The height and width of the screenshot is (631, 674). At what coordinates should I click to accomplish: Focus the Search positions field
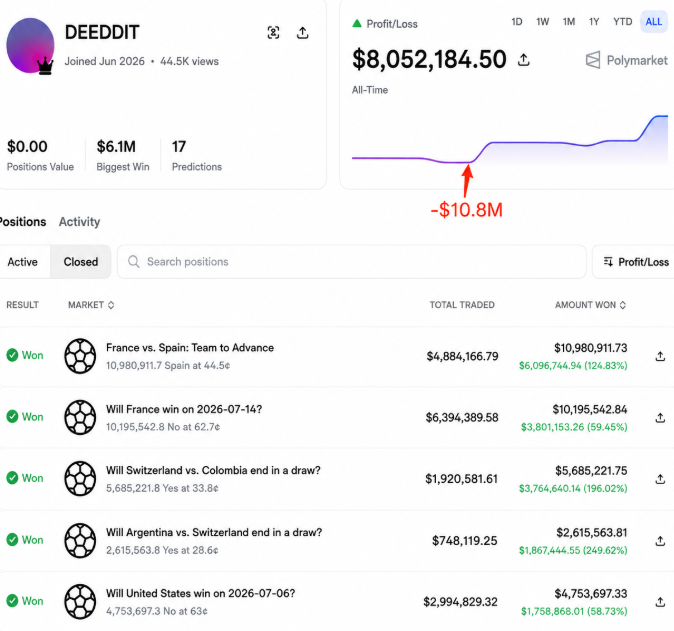point(352,262)
